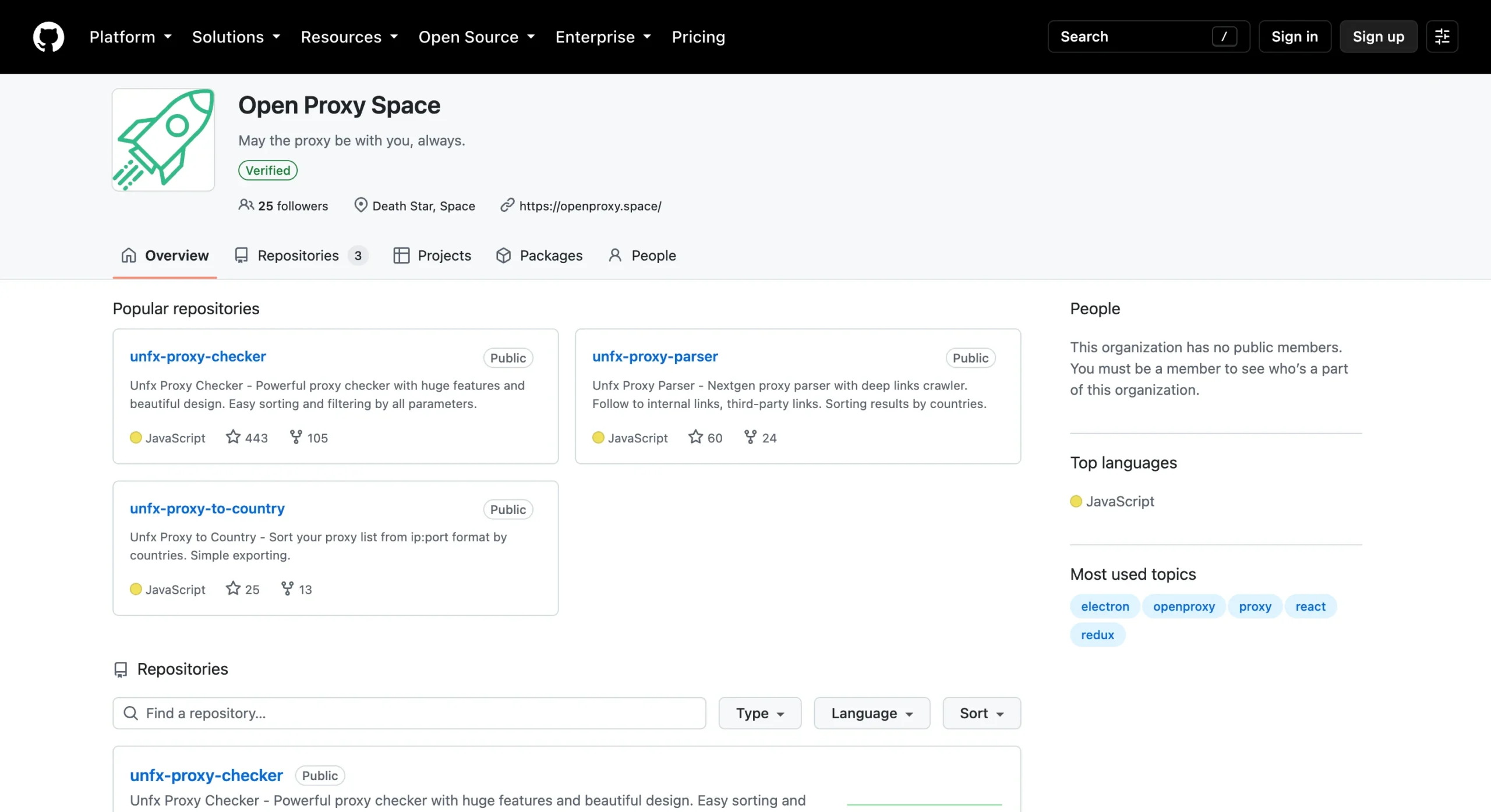This screenshot has height=812, width=1491.
Task: Switch to the Packages tab
Action: click(539, 256)
